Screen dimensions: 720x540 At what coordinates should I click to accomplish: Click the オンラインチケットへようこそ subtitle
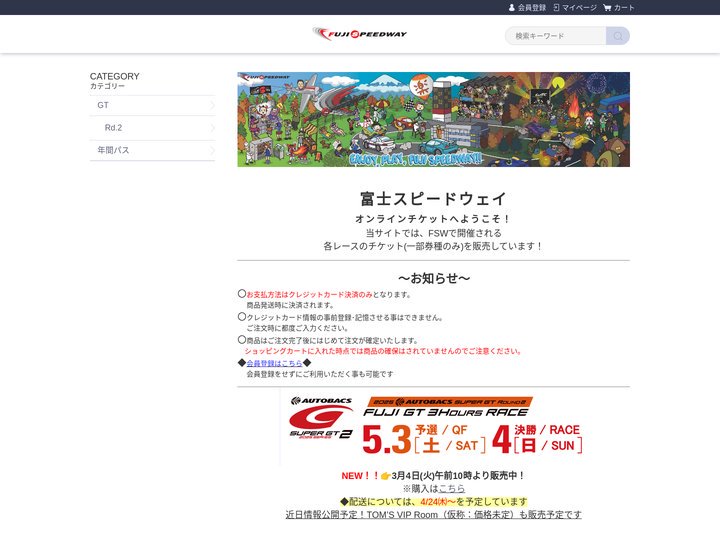tap(433, 219)
